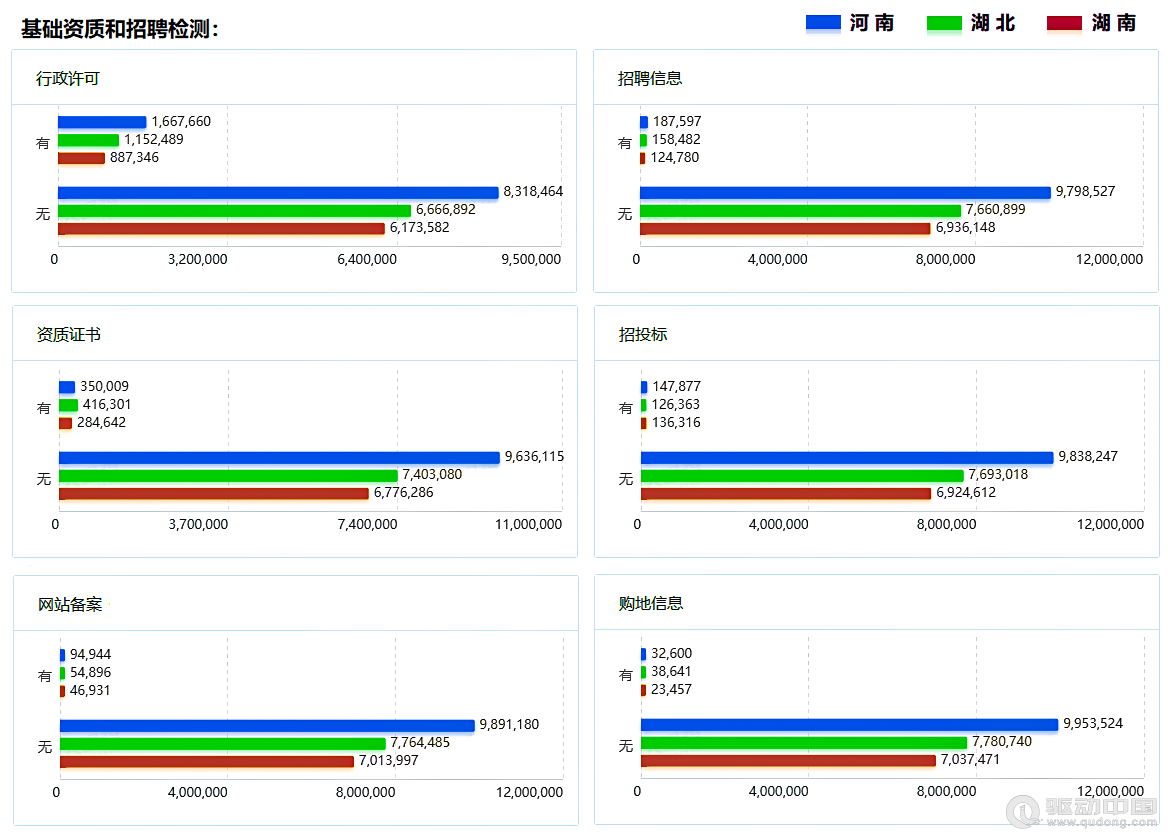This screenshot has height=840, width=1168.
Task: Open the 招投标 chart header
Action: click(643, 334)
